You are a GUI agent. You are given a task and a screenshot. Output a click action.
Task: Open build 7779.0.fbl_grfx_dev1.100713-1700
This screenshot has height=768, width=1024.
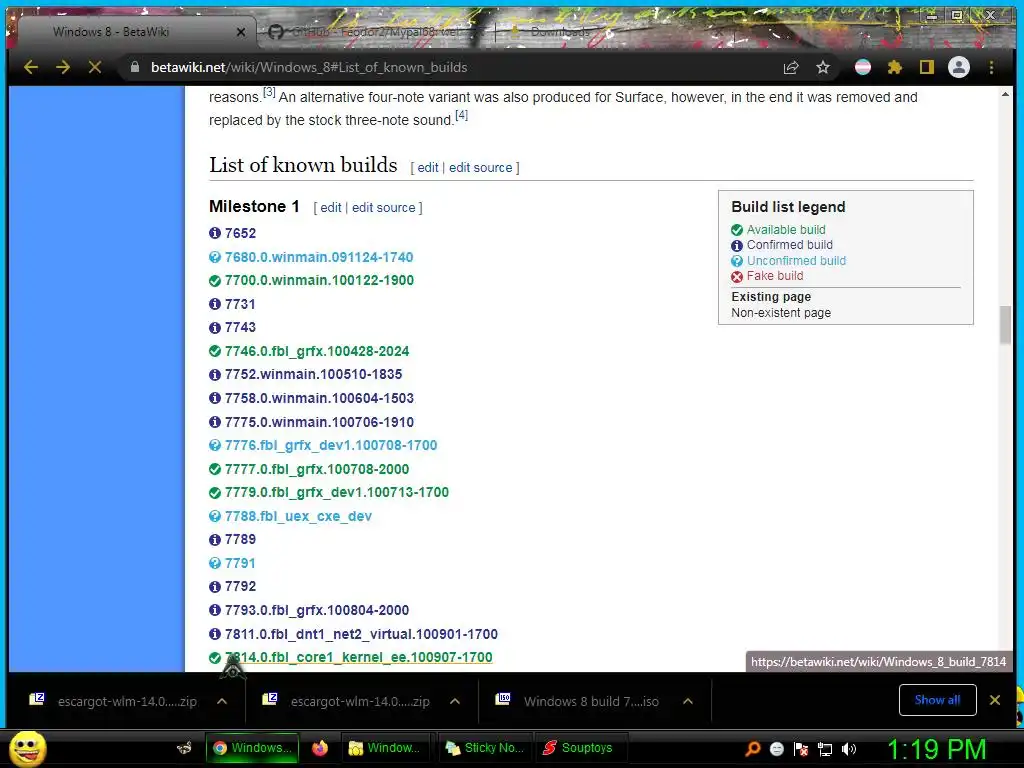337,492
